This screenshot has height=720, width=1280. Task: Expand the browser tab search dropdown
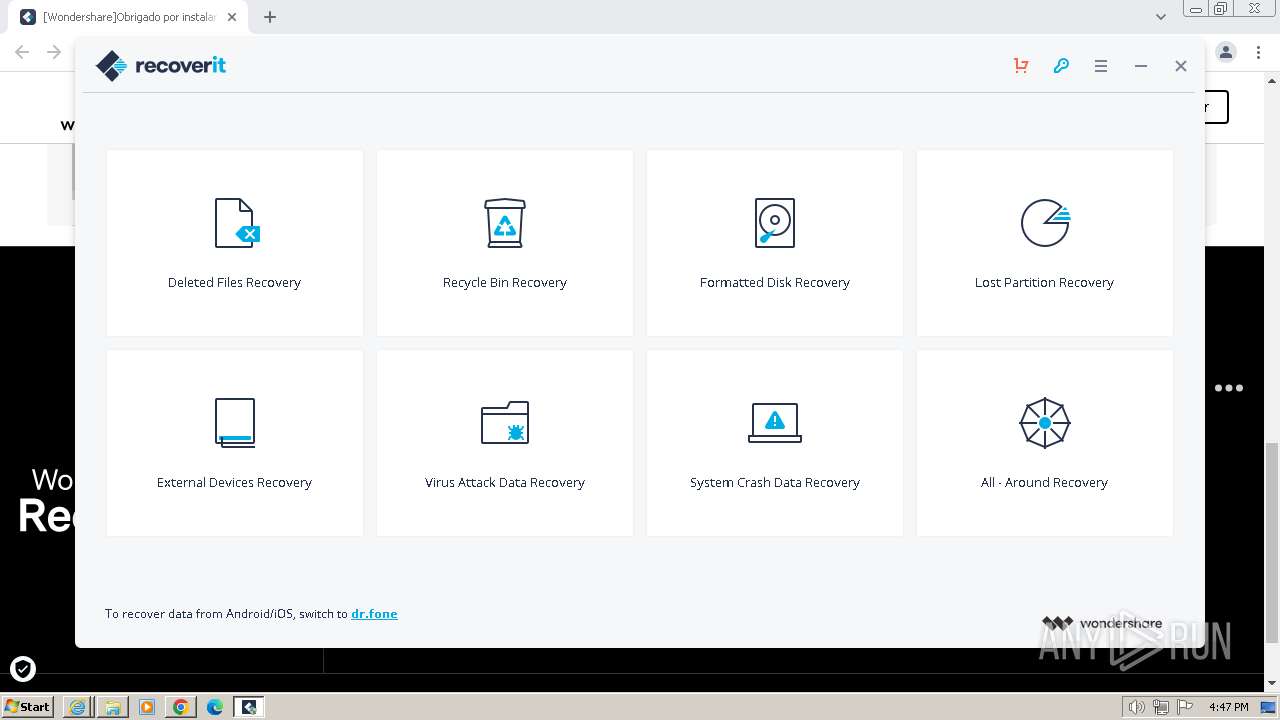pyautogui.click(x=1161, y=17)
